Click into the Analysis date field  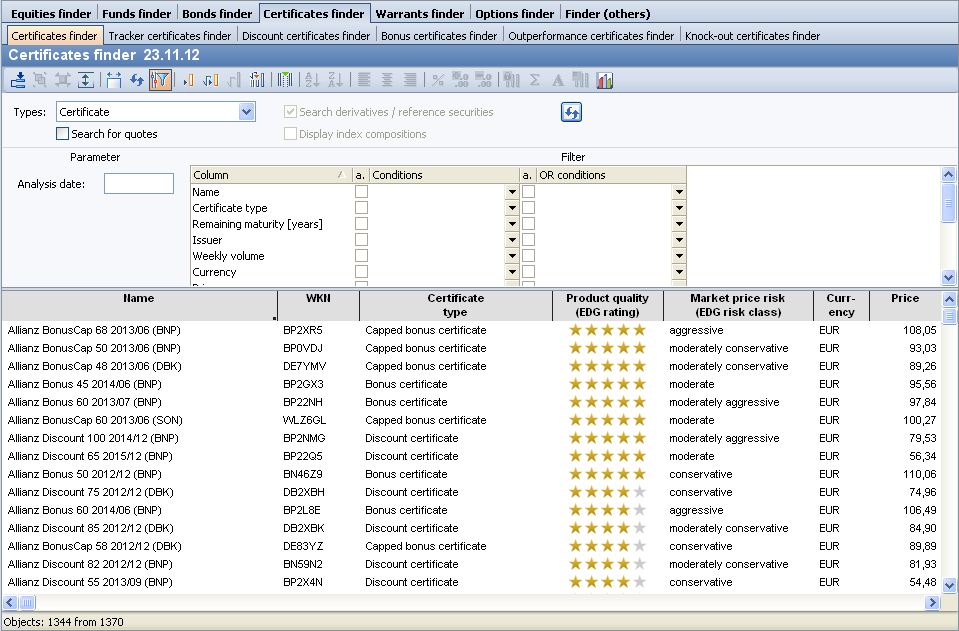[x=139, y=184]
